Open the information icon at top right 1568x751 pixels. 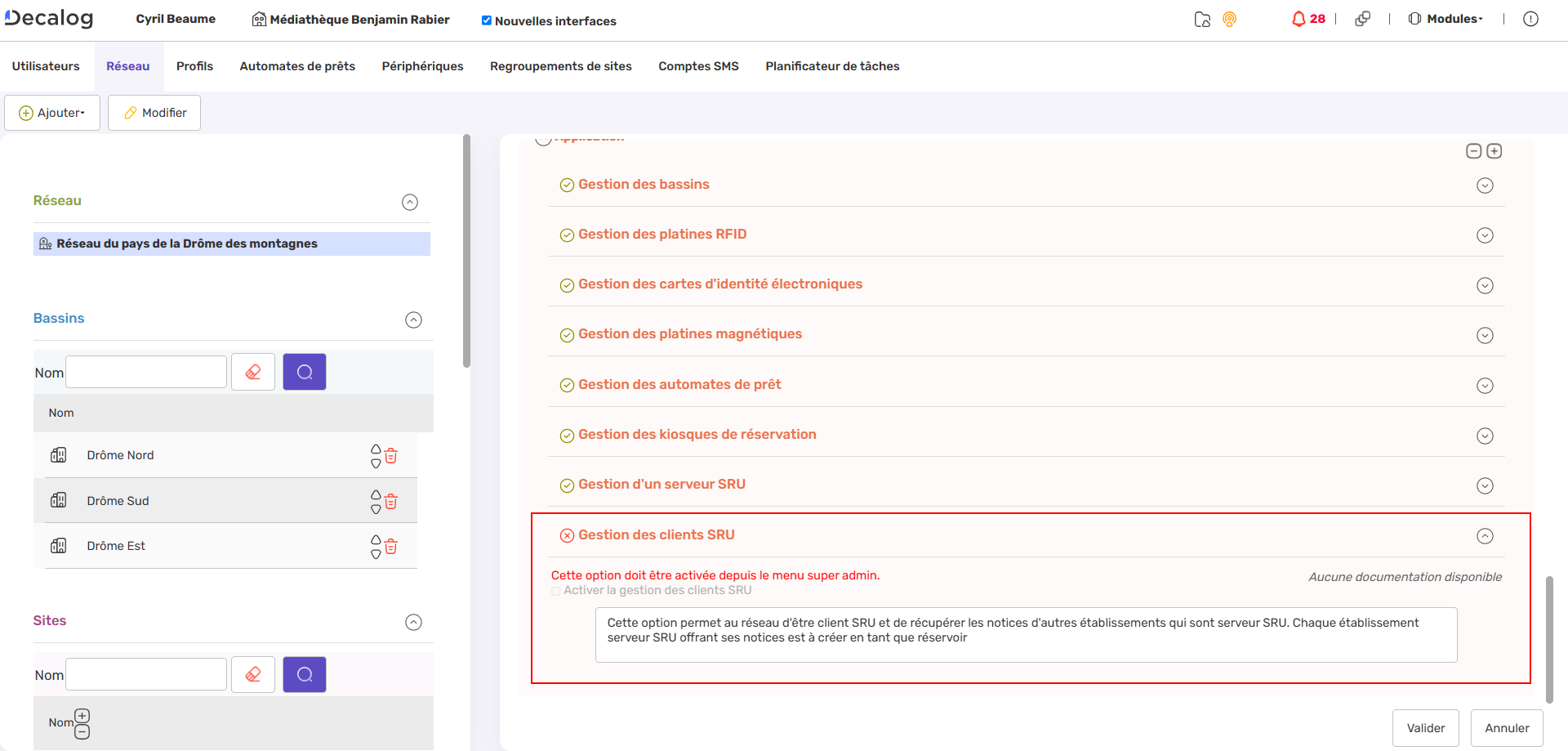click(x=1531, y=19)
